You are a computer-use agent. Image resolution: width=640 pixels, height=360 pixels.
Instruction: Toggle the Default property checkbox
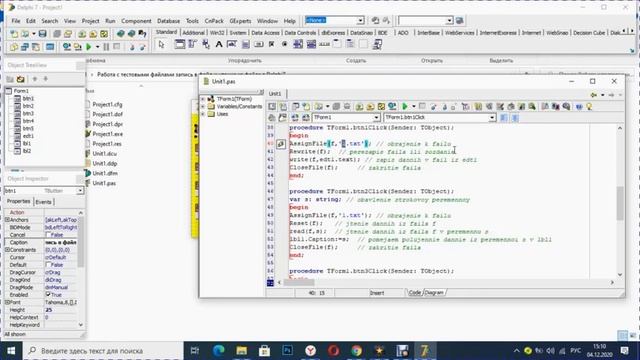[x=48, y=264]
